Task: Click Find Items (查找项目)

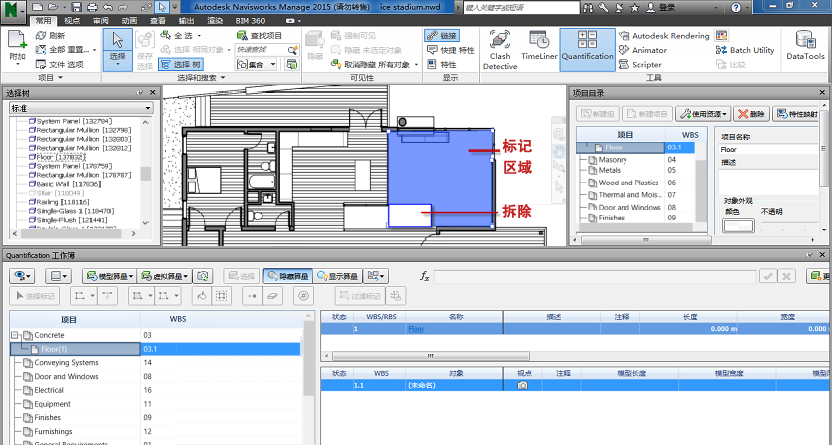Action: (260, 36)
